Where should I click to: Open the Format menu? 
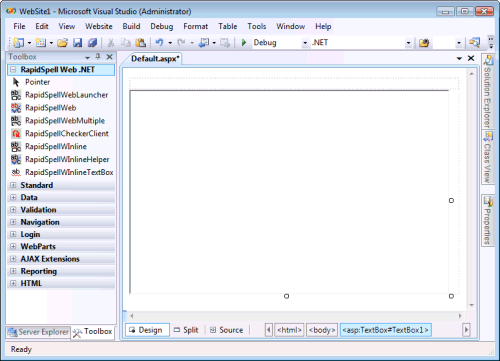196,26
